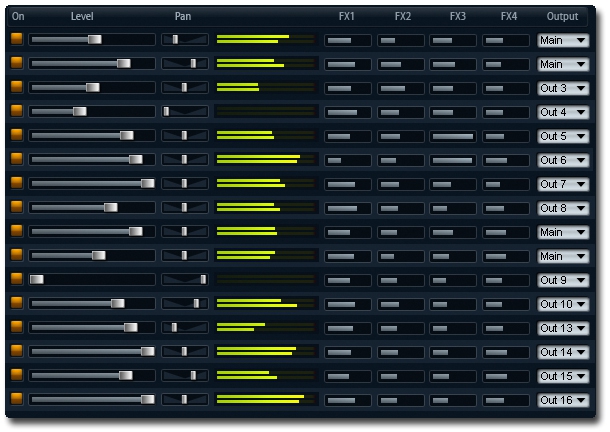
Task: Click the On indicator for the Out 13 channel
Action: click(16, 328)
